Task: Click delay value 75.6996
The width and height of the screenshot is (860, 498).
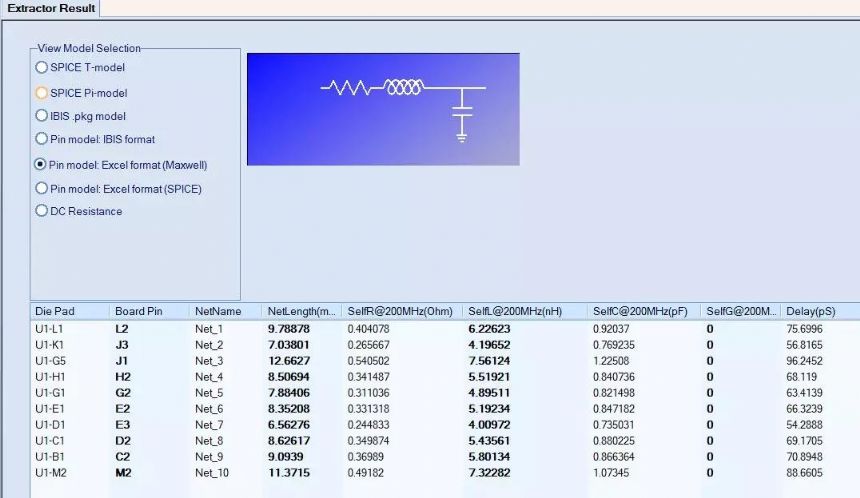Action: (x=804, y=329)
